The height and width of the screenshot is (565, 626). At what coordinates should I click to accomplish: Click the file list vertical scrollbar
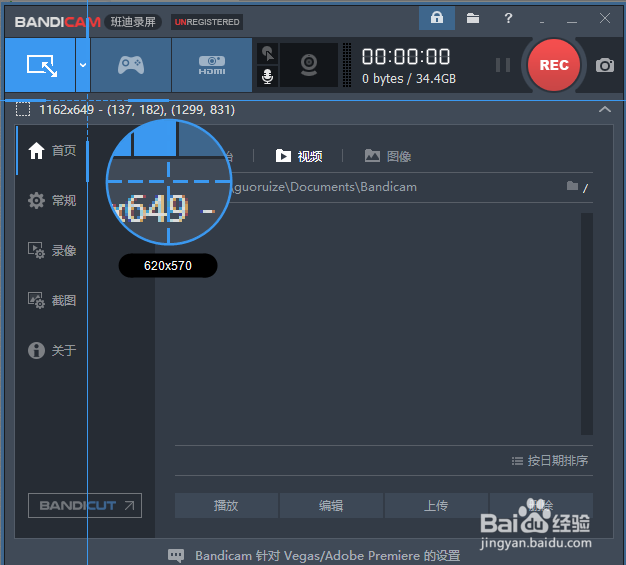586,324
